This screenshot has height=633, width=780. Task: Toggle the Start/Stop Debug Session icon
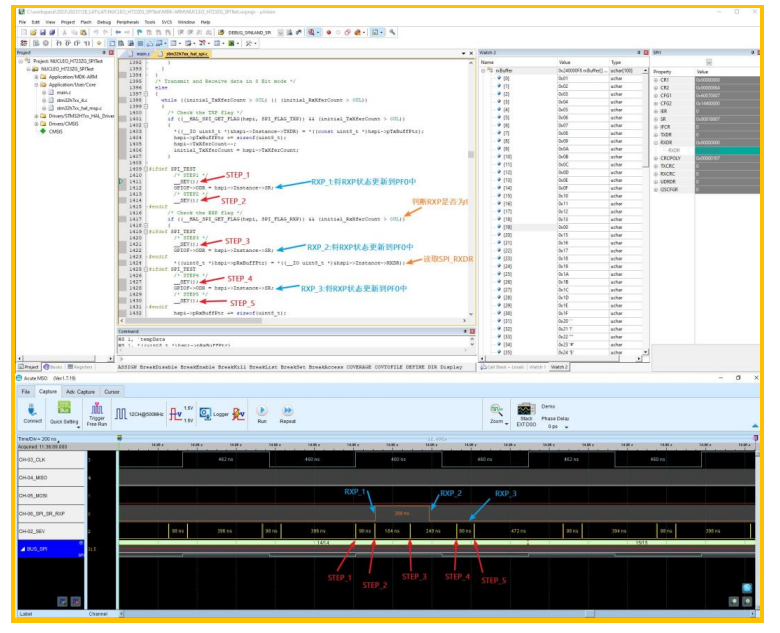311,32
